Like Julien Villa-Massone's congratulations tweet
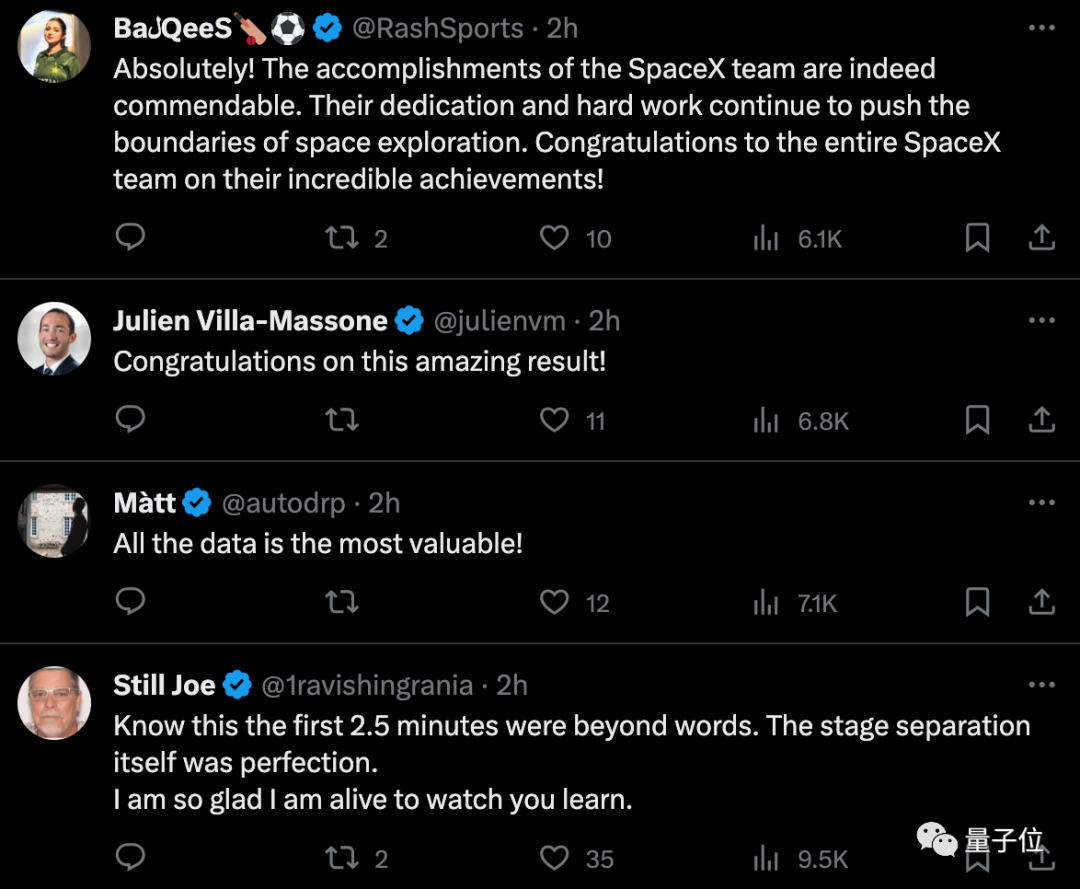1080x889 pixels. tap(554, 420)
